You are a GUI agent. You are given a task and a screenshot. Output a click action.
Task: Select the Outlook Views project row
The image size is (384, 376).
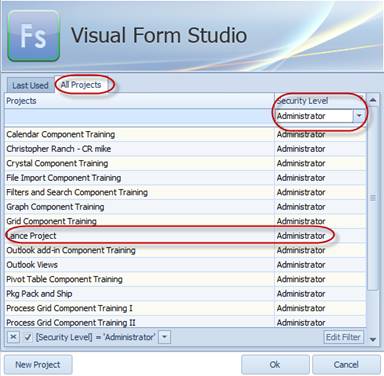[x=185, y=265]
